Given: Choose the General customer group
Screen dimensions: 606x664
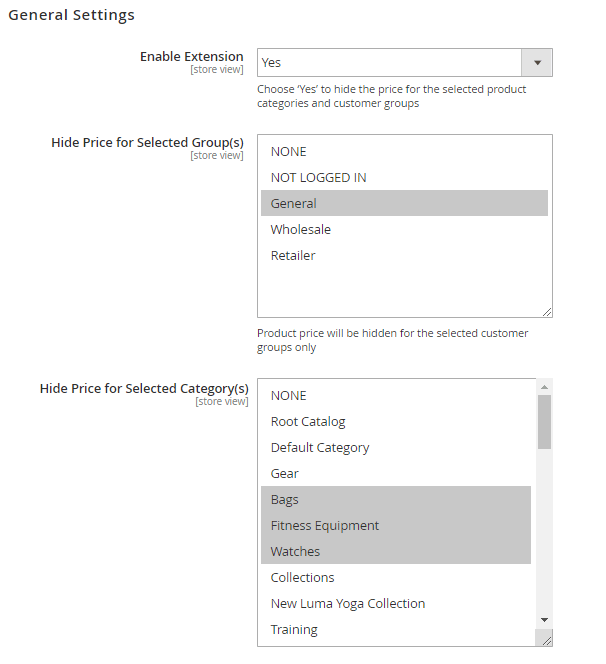Looking at the screenshot, I should pyautogui.click(x=294, y=204).
